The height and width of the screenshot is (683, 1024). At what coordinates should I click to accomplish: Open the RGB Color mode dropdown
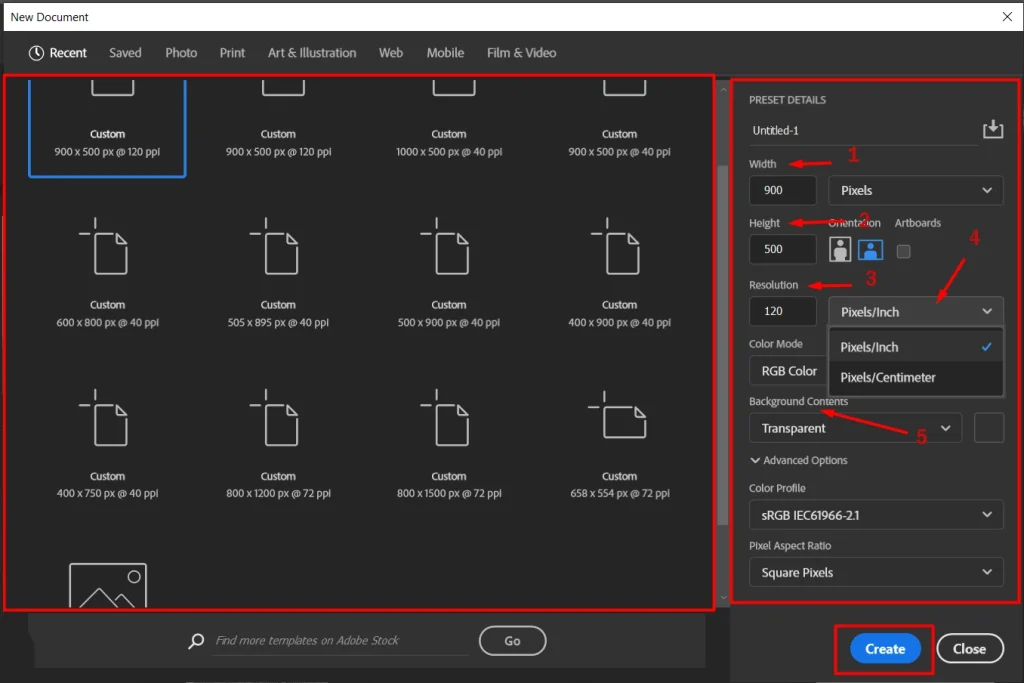coord(788,371)
